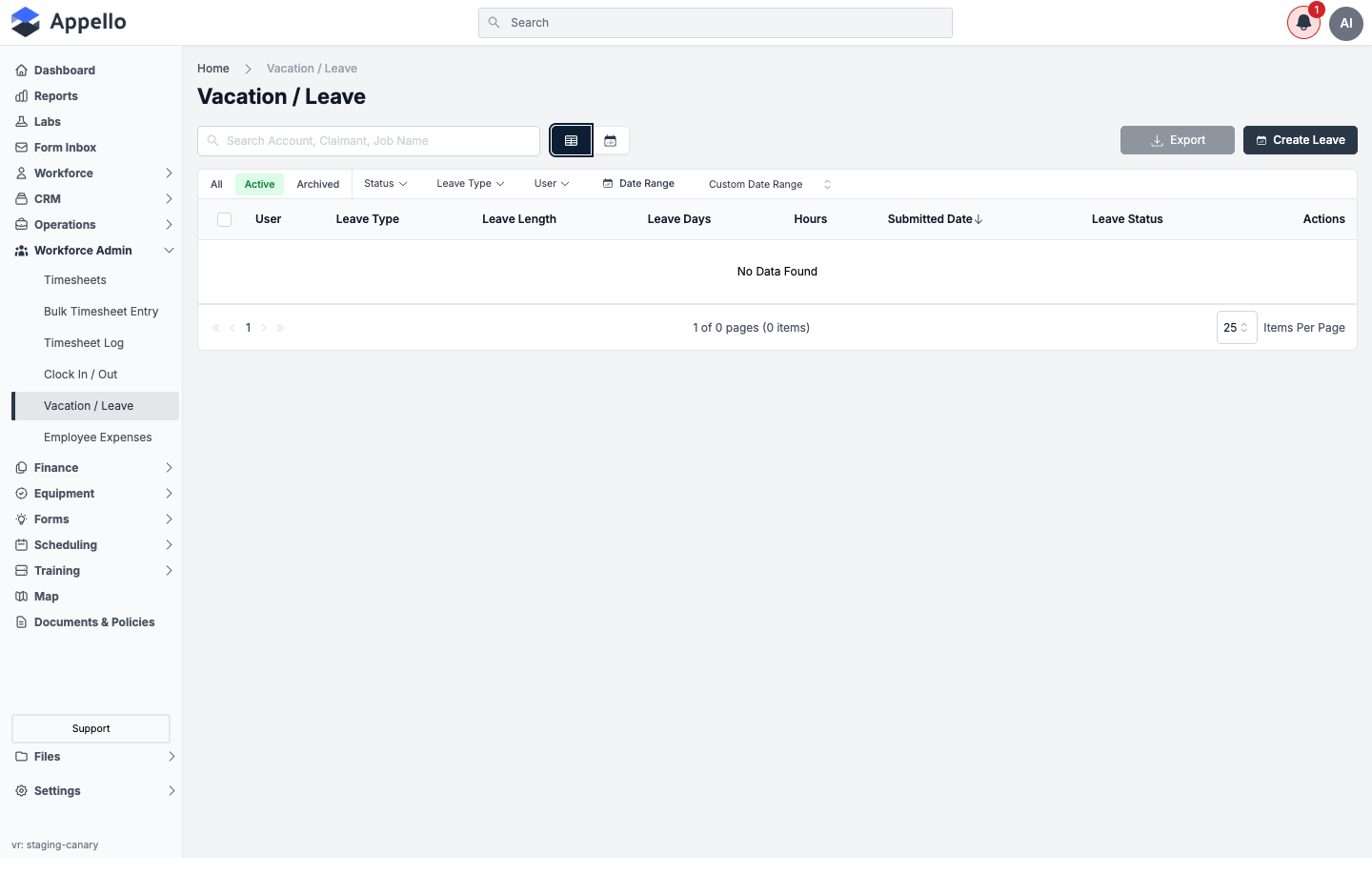
Task: Go to the last page arrow
Action: pos(280,328)
